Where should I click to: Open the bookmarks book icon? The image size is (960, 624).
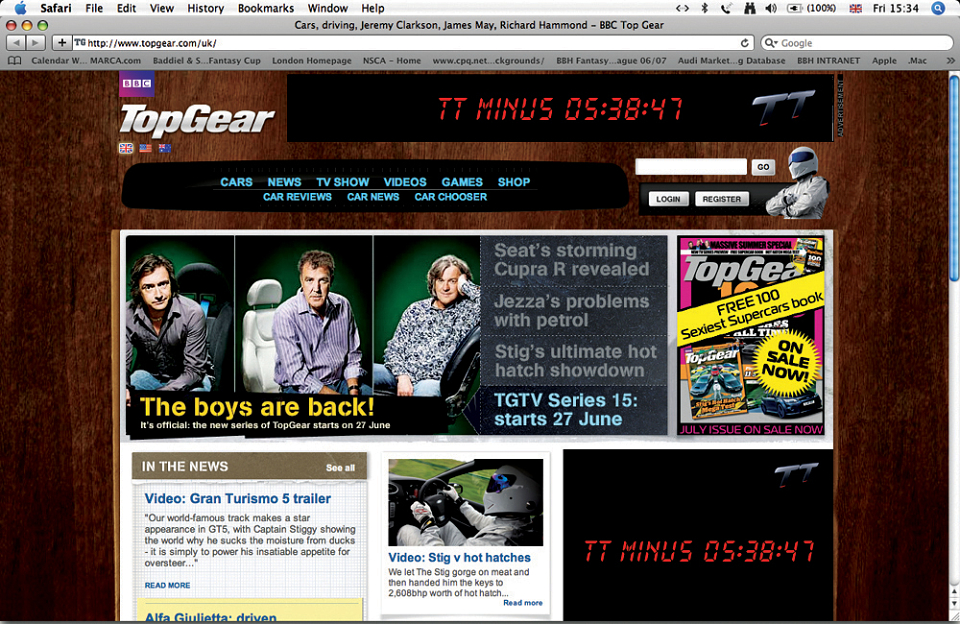coord(14,61)
